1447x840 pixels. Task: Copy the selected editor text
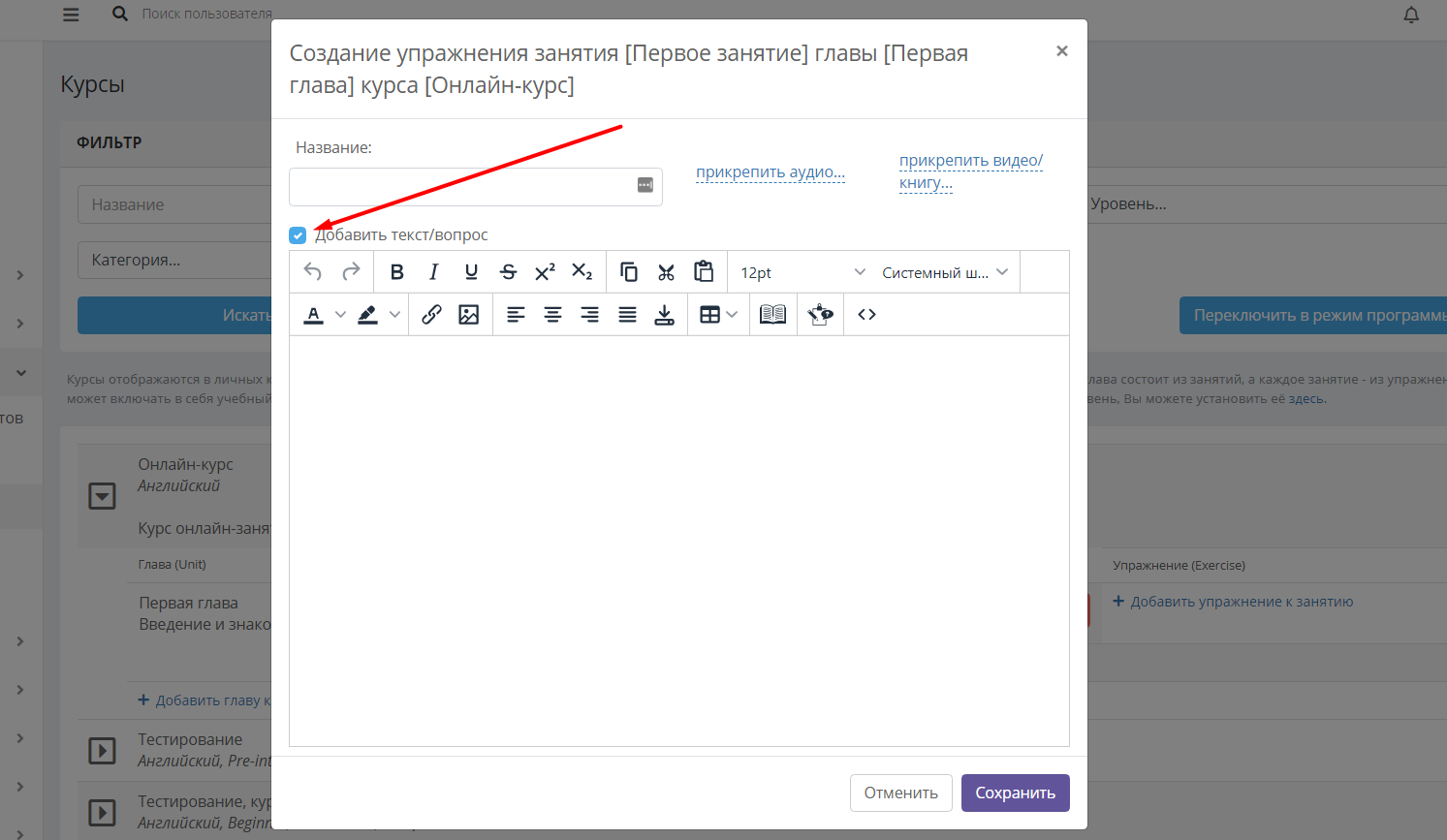point(629,272)
